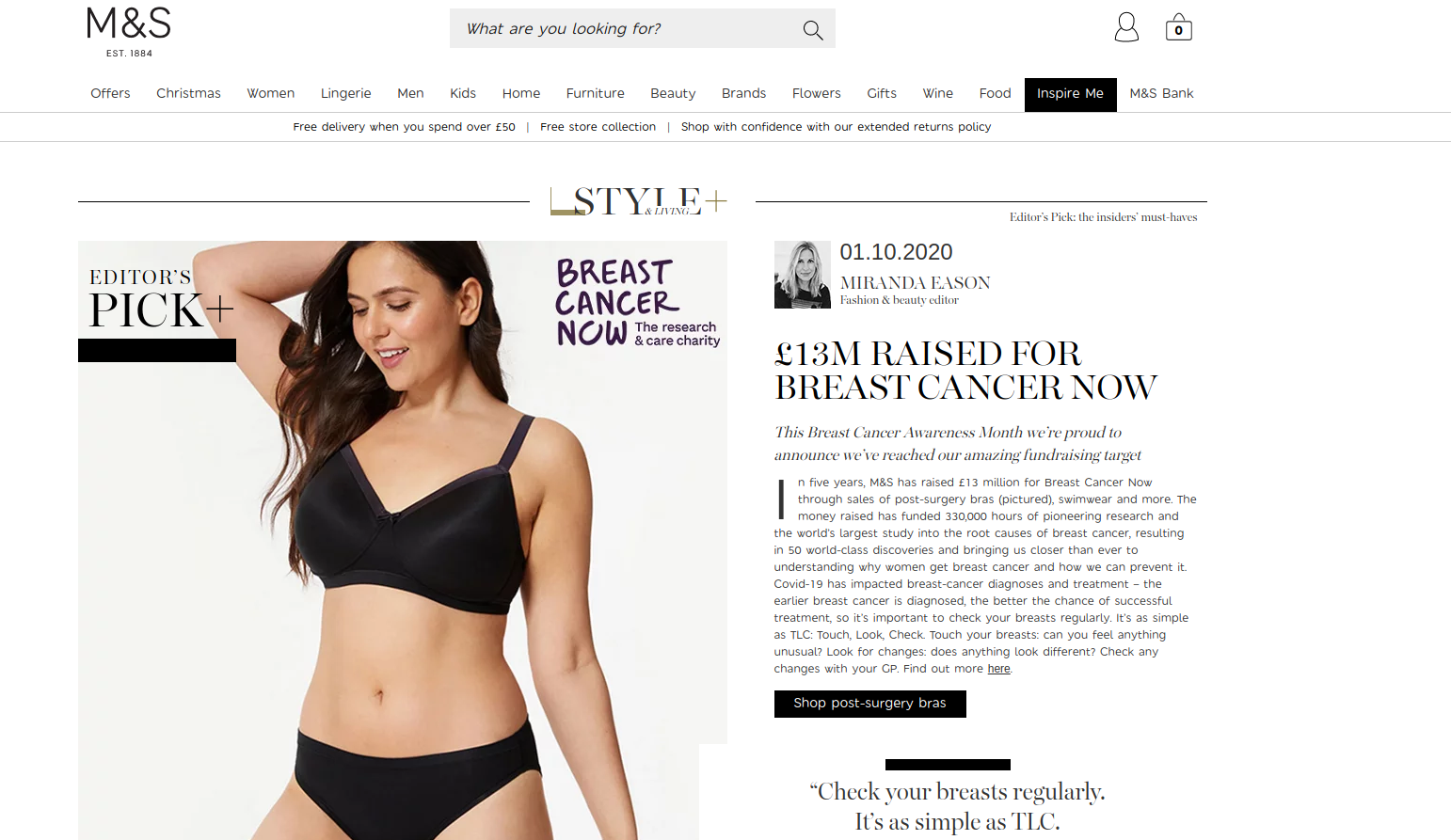Click the search input field
This screenshot has height=840, width=1451.
coord(625,29)
